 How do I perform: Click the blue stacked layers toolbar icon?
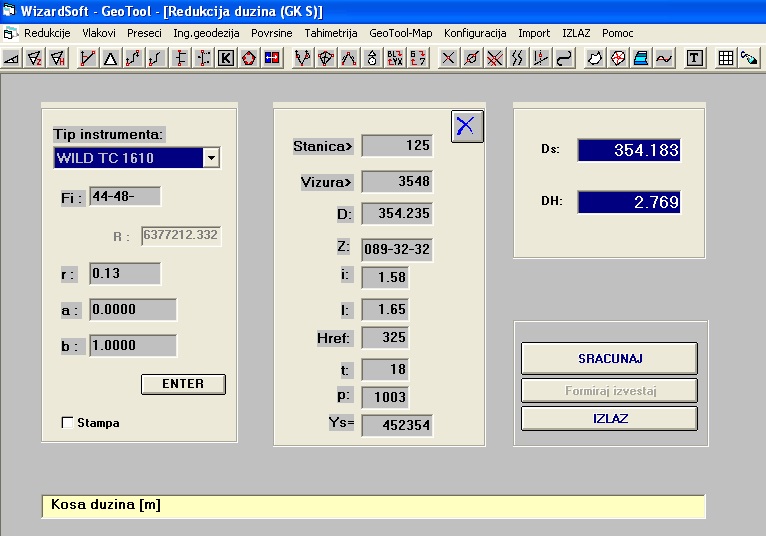(641, 59)
